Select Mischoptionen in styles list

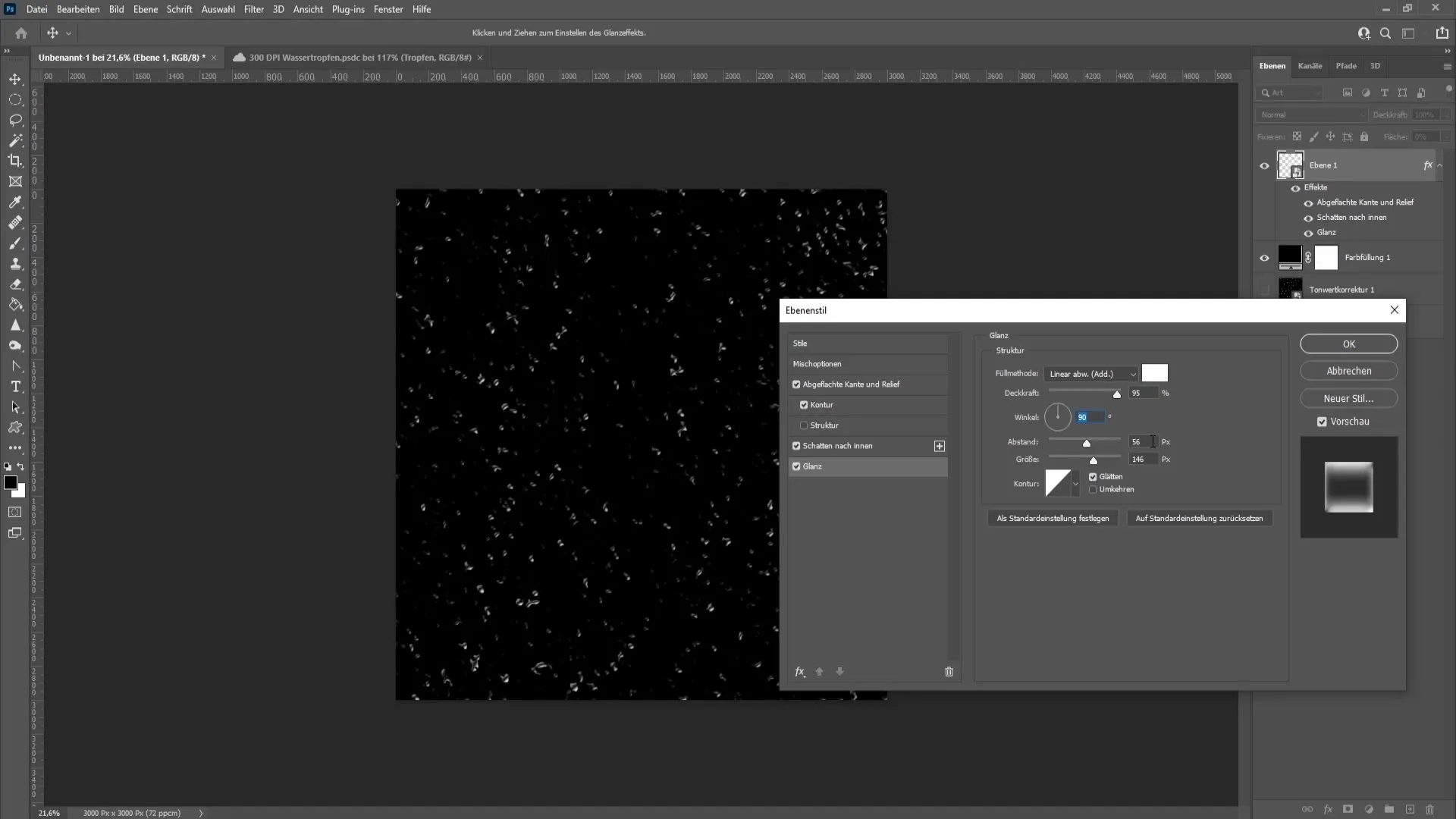click(868, 364)
